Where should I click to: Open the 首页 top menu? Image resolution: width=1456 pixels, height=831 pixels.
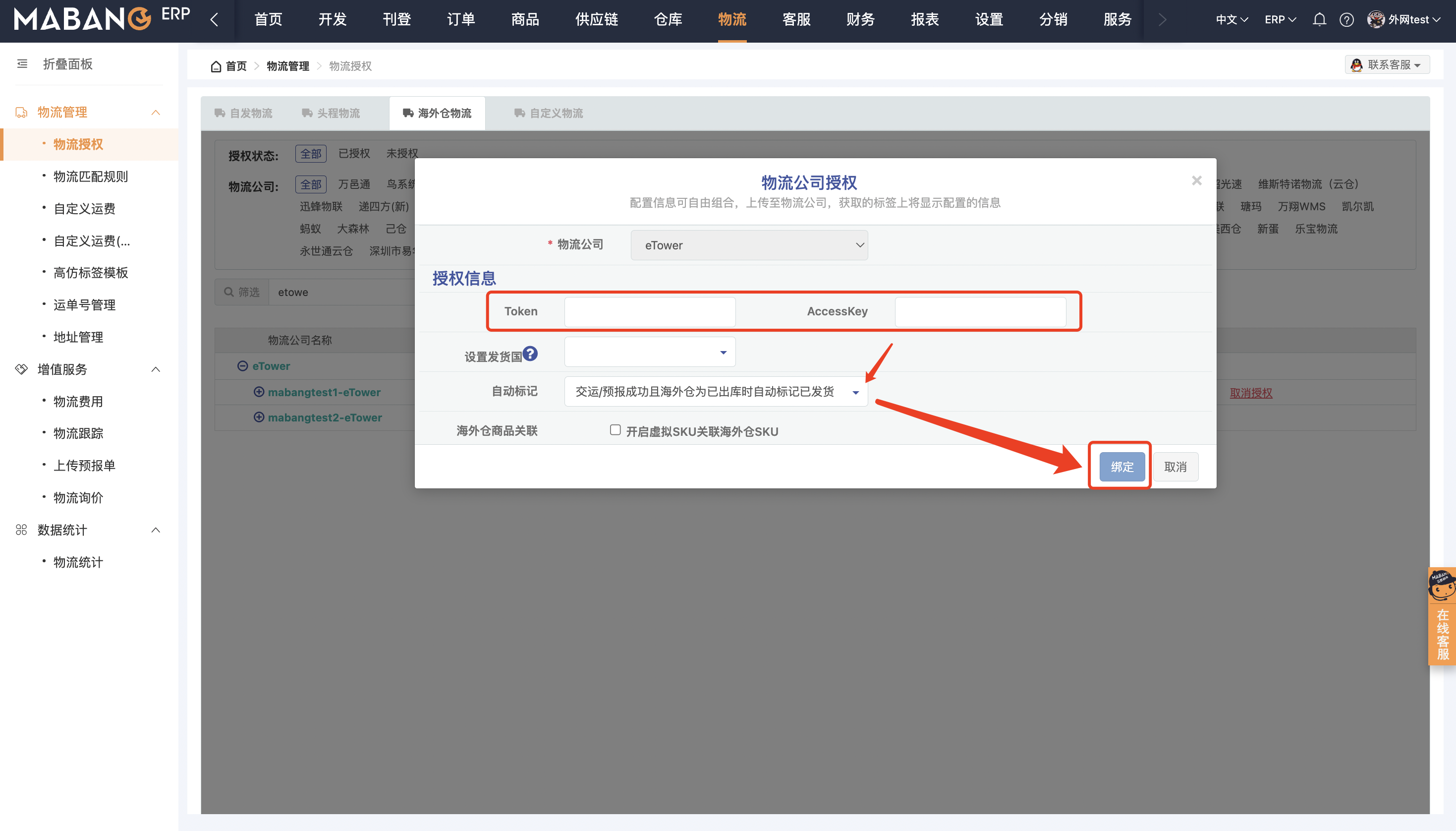coord(268,20)
